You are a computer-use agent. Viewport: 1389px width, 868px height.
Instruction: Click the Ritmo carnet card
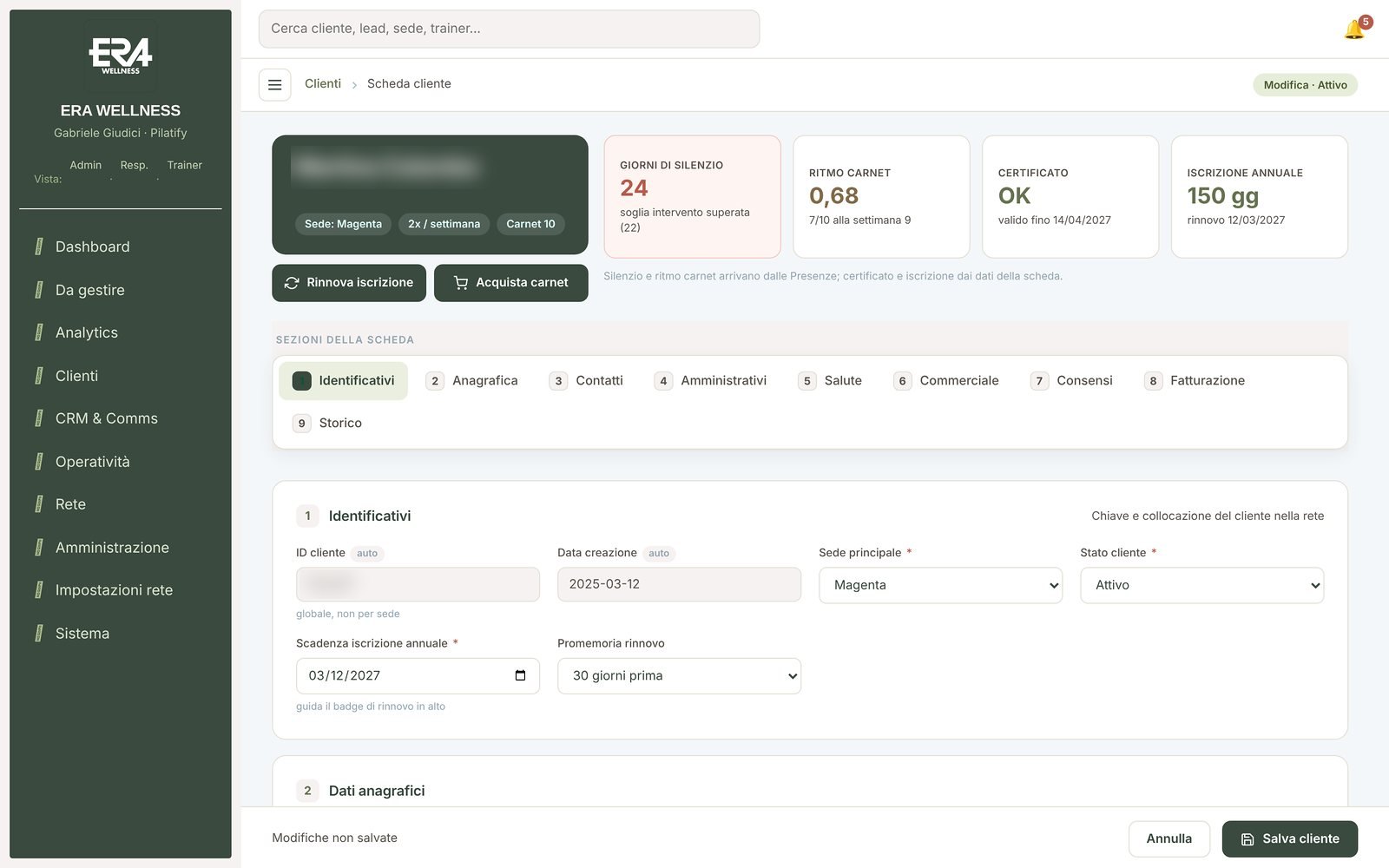click(881, 196)
